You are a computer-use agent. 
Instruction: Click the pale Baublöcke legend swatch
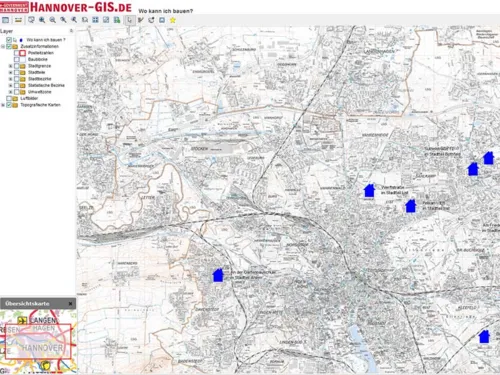click(23, 59)
